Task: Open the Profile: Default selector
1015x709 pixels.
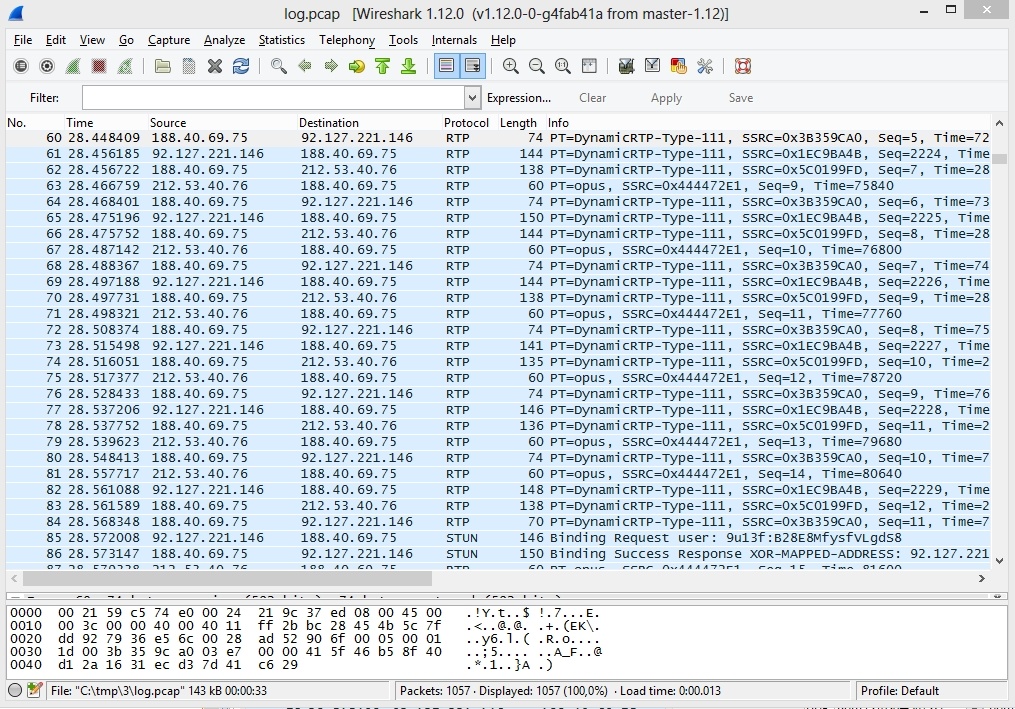Action: pyautogui.click(x=899, y=690)
